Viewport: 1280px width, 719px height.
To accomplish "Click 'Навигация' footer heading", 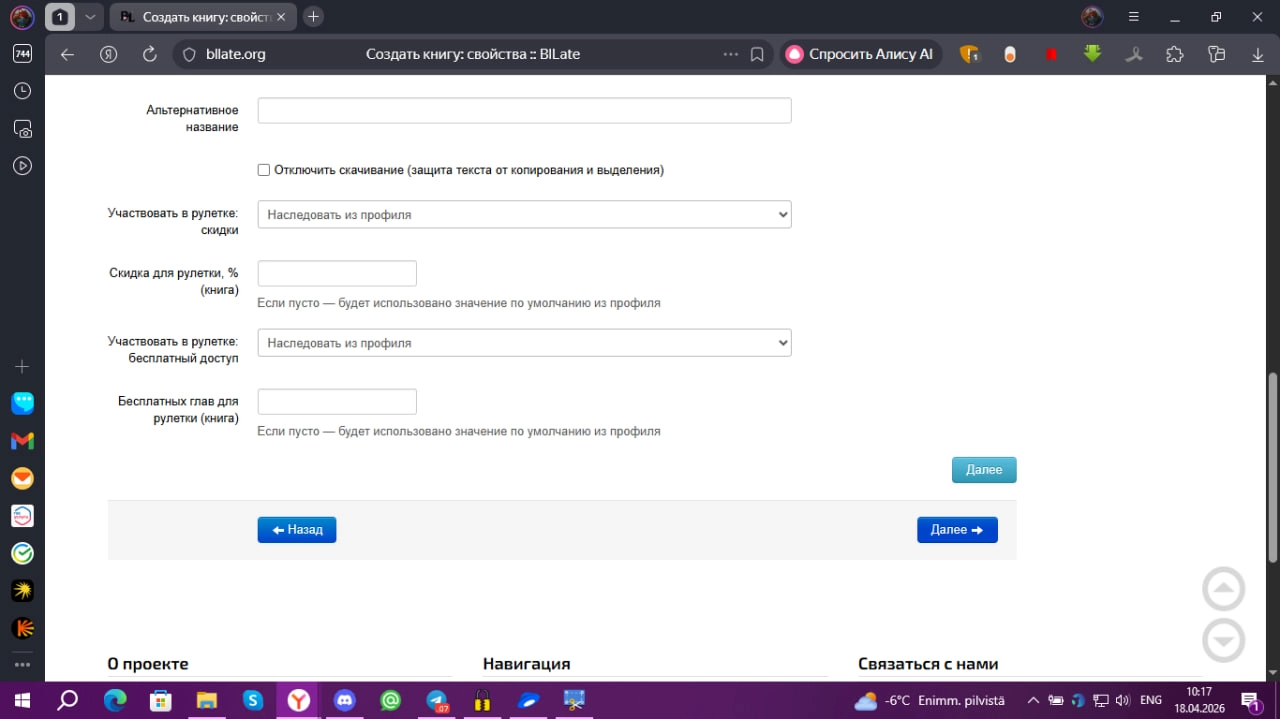I will [x=526, y=664].
